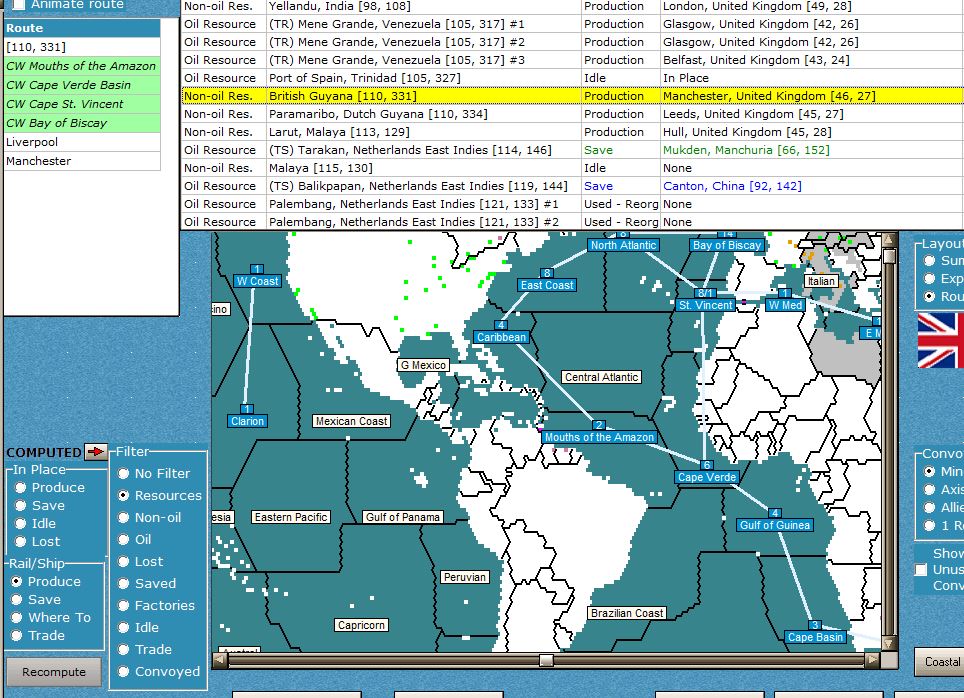The image size is (964, 698).
Task: Click Canton, China destination link
Action: pyautogui.click(x=732, y=186)
